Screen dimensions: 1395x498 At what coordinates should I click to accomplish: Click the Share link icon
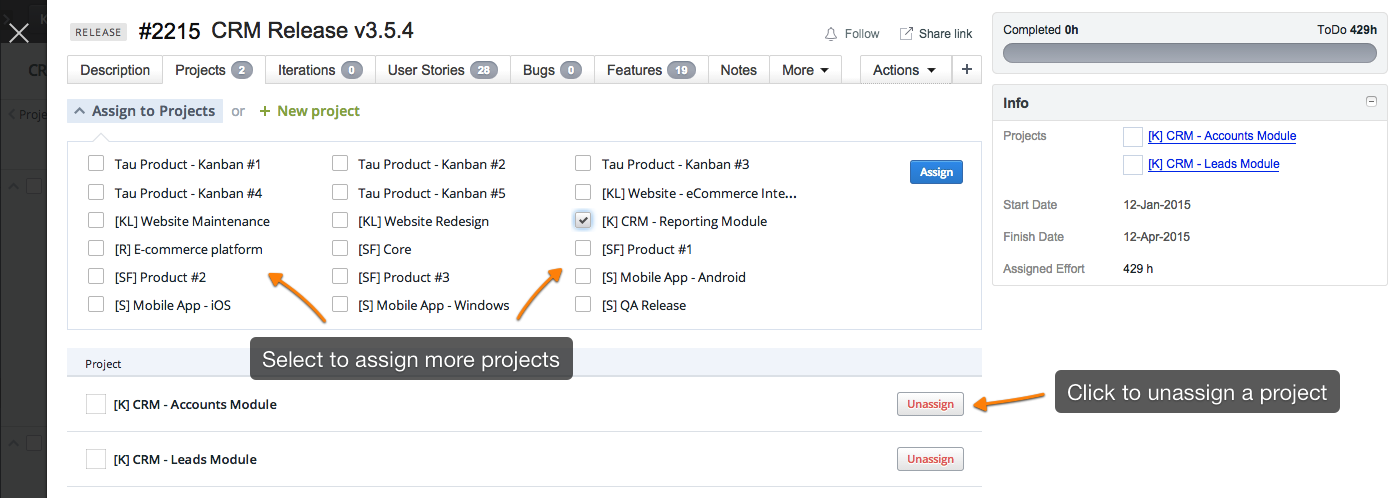(x=906, y=34)
